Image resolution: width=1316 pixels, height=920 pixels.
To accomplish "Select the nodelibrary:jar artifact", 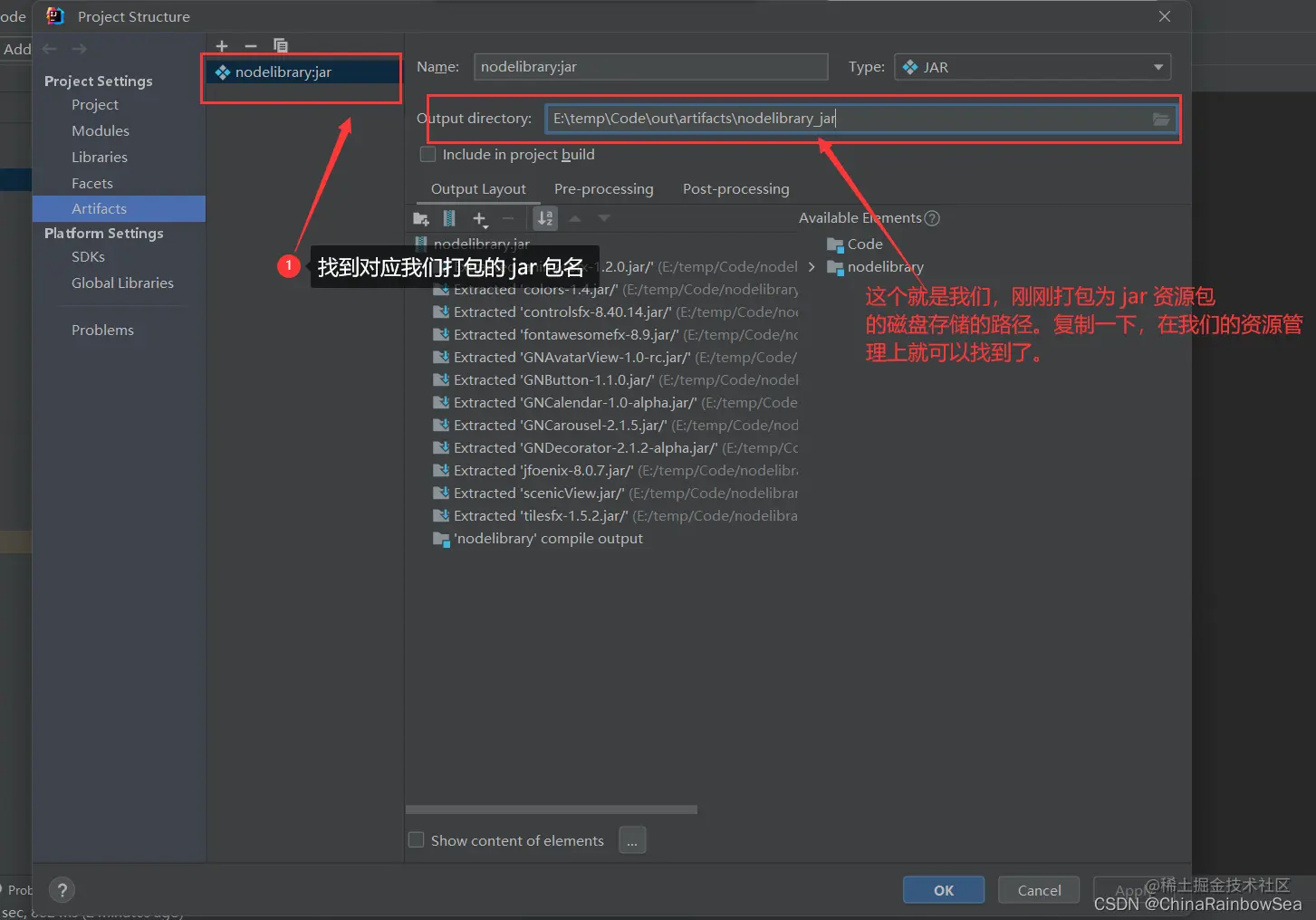I will pyautogui.click(x=303, y=72).
